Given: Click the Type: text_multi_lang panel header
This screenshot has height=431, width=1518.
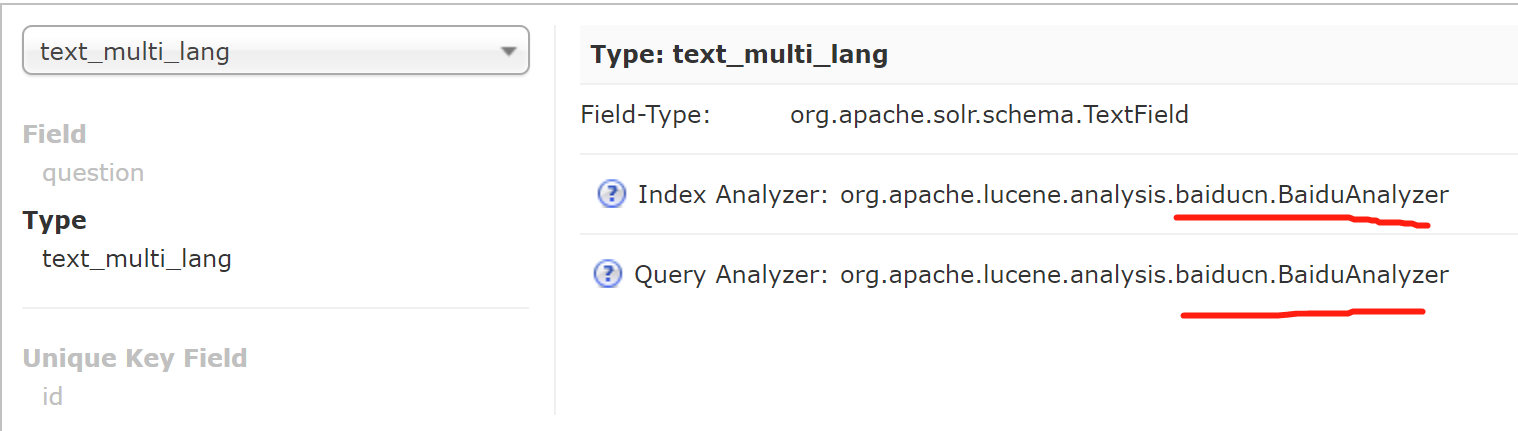Looking at the screenshot, I should 739,54.
